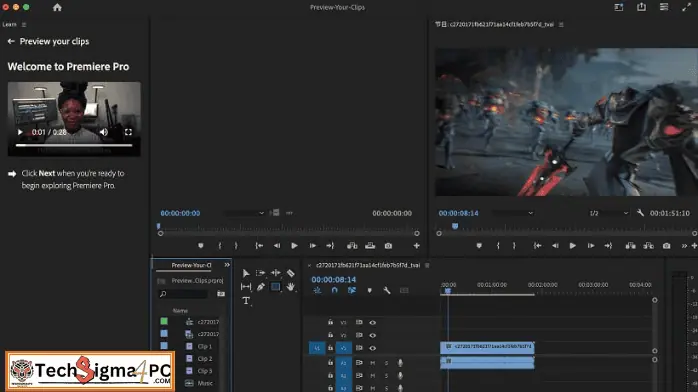698x392 pixels.
Task: Click Program monitor settings wrench icon
Action: pos(640,213)
